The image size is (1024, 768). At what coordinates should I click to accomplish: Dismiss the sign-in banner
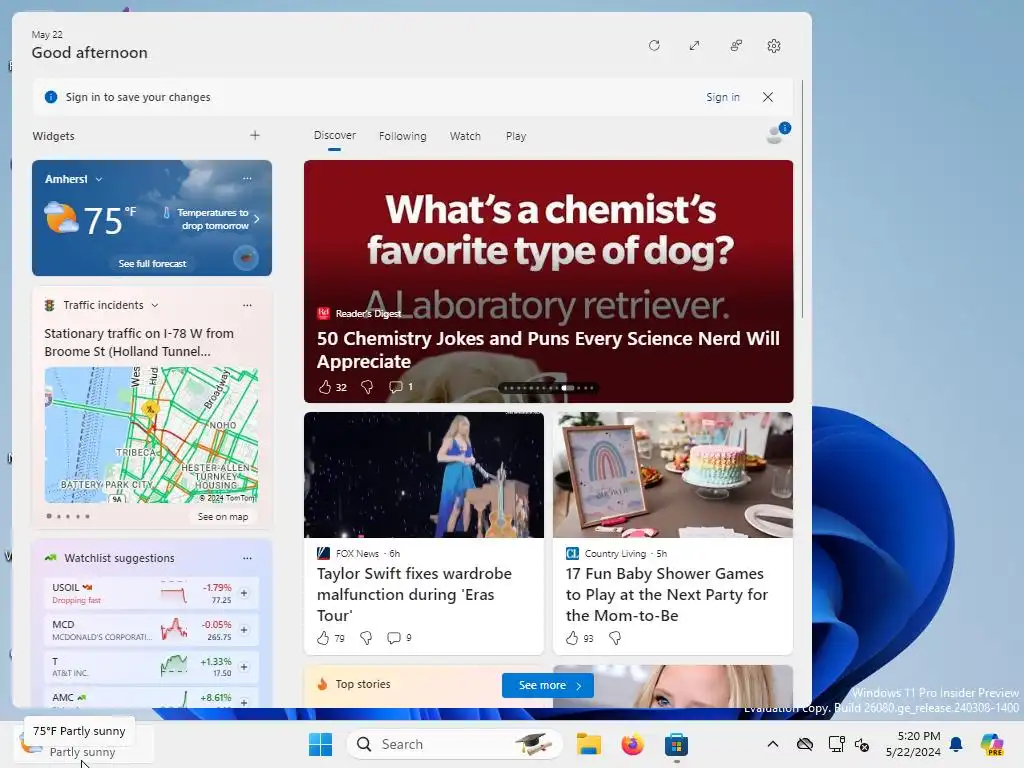tap(768, 97)
